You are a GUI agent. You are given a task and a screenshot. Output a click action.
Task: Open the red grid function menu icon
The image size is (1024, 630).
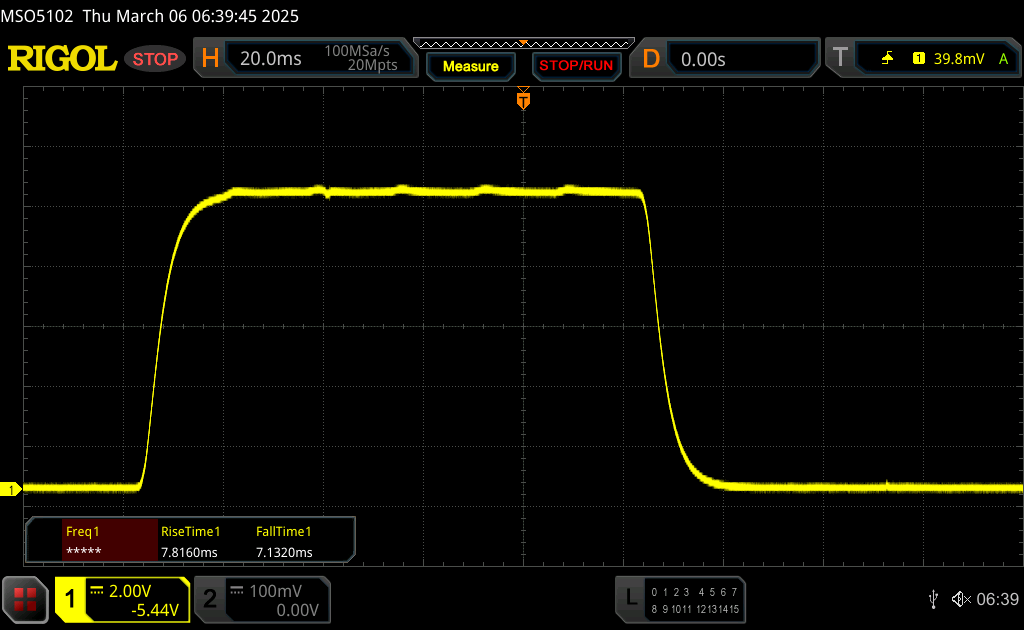[24, 599]
